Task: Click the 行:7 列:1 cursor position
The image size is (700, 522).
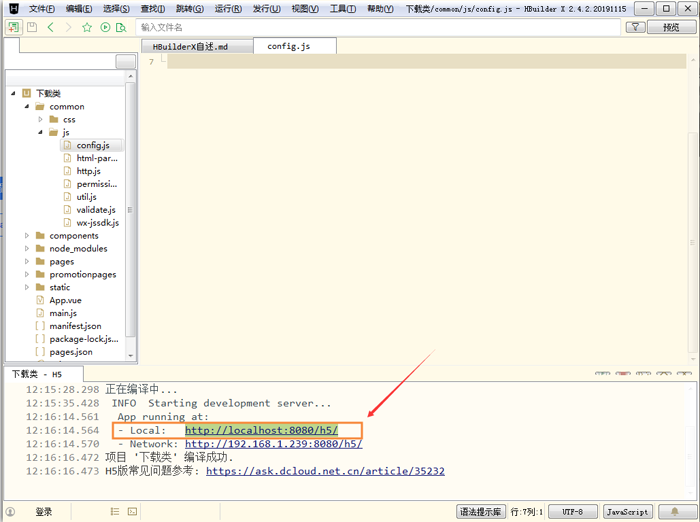Action: click(527, 512)
